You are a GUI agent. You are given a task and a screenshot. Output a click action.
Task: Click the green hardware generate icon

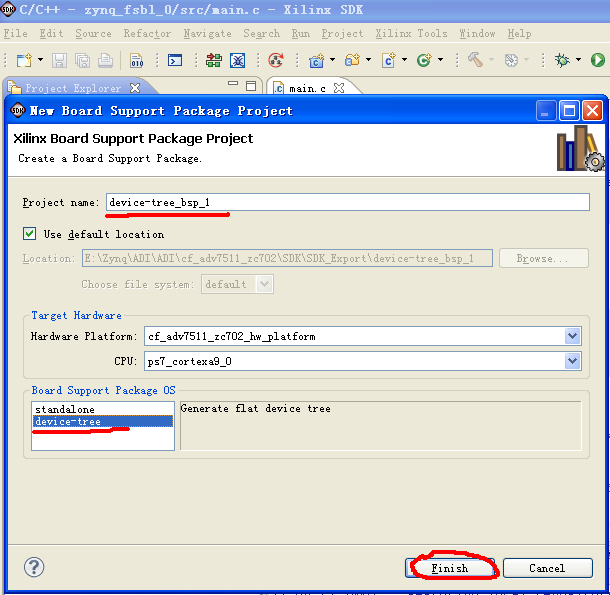pos(214,60)
